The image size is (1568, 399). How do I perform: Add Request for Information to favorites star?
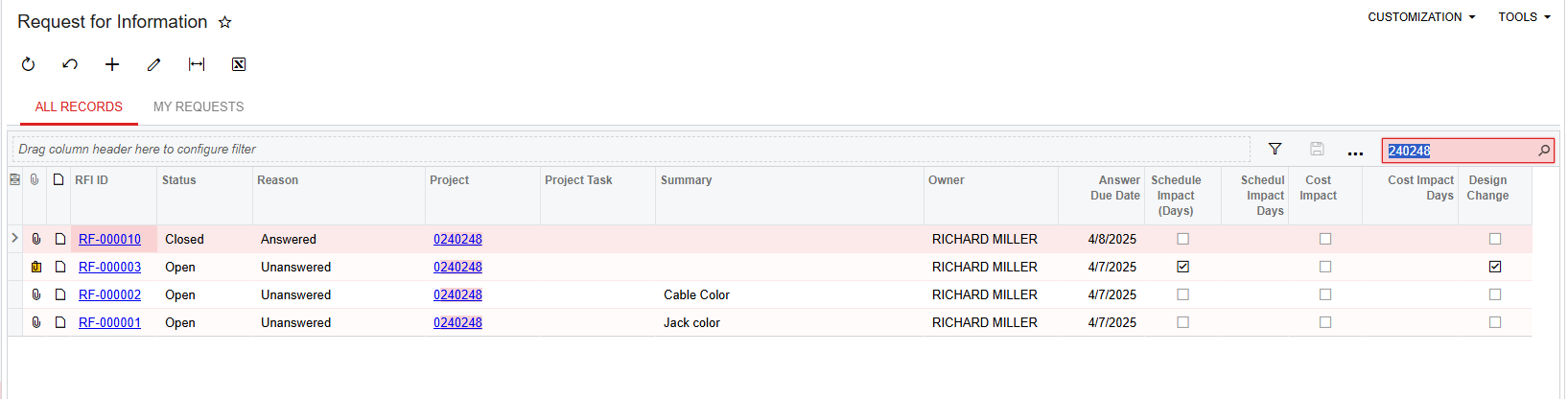225,22
